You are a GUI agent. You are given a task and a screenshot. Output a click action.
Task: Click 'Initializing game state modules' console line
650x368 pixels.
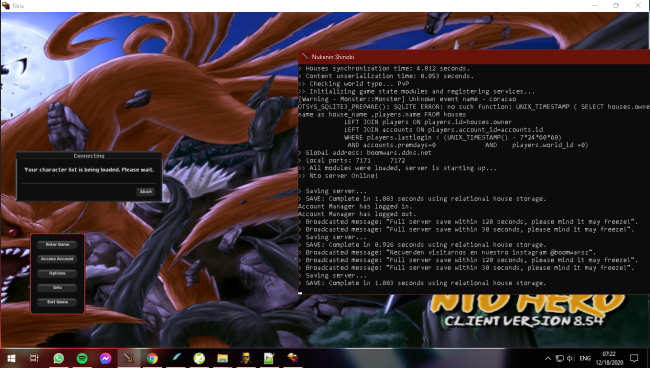(417, 92)
